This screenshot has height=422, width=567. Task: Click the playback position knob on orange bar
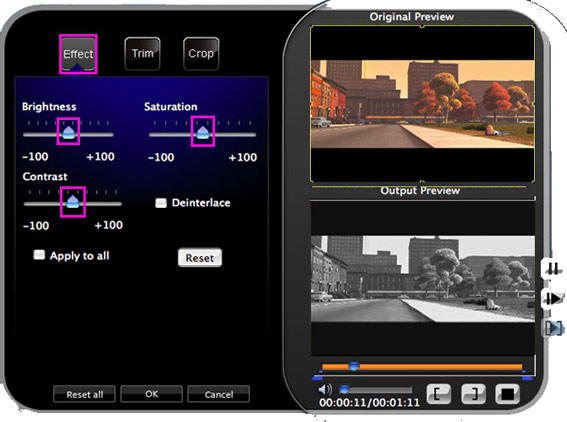pyautogui.click(x=354, y=366)
